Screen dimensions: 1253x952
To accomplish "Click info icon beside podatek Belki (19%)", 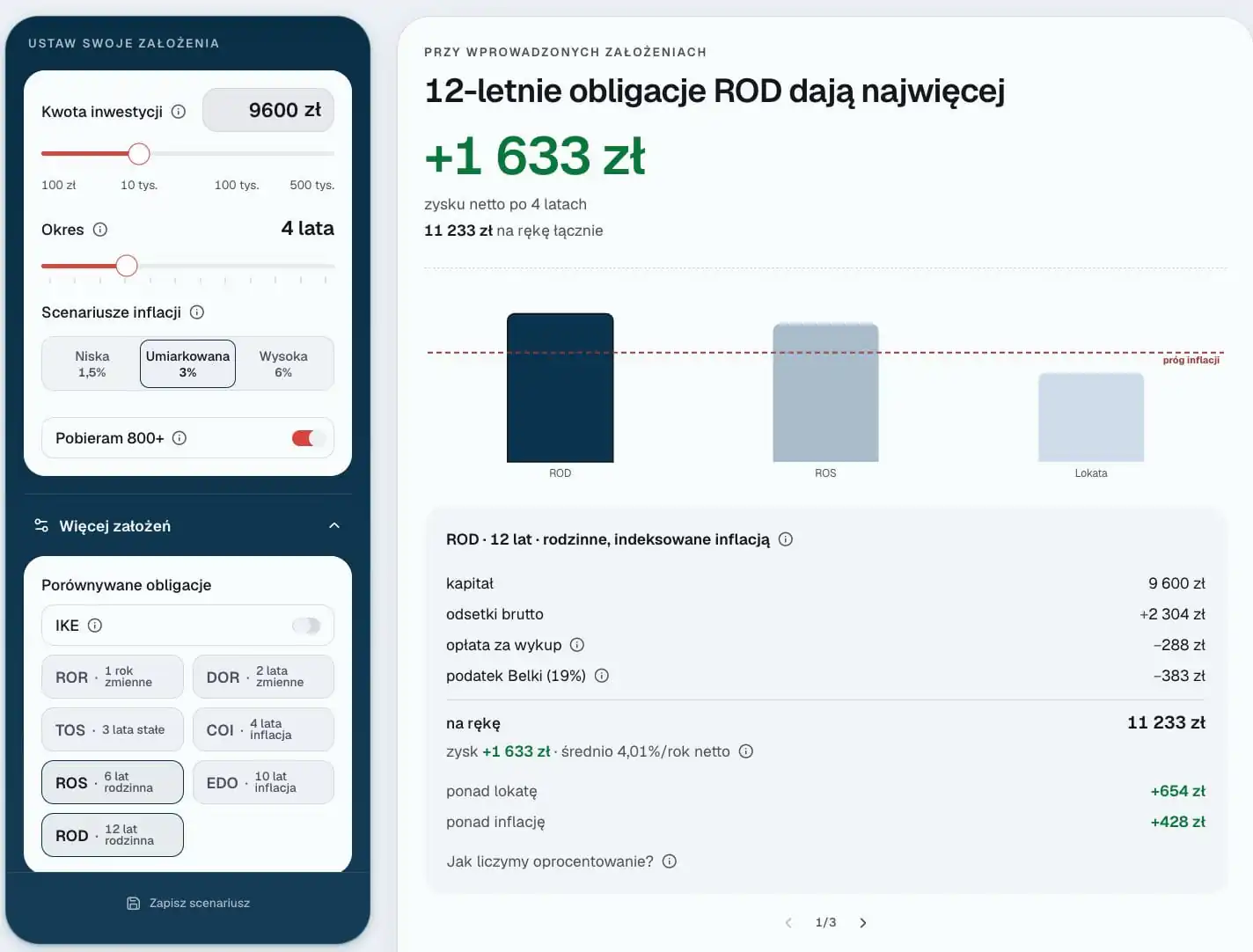I will (x=602, y=676).
